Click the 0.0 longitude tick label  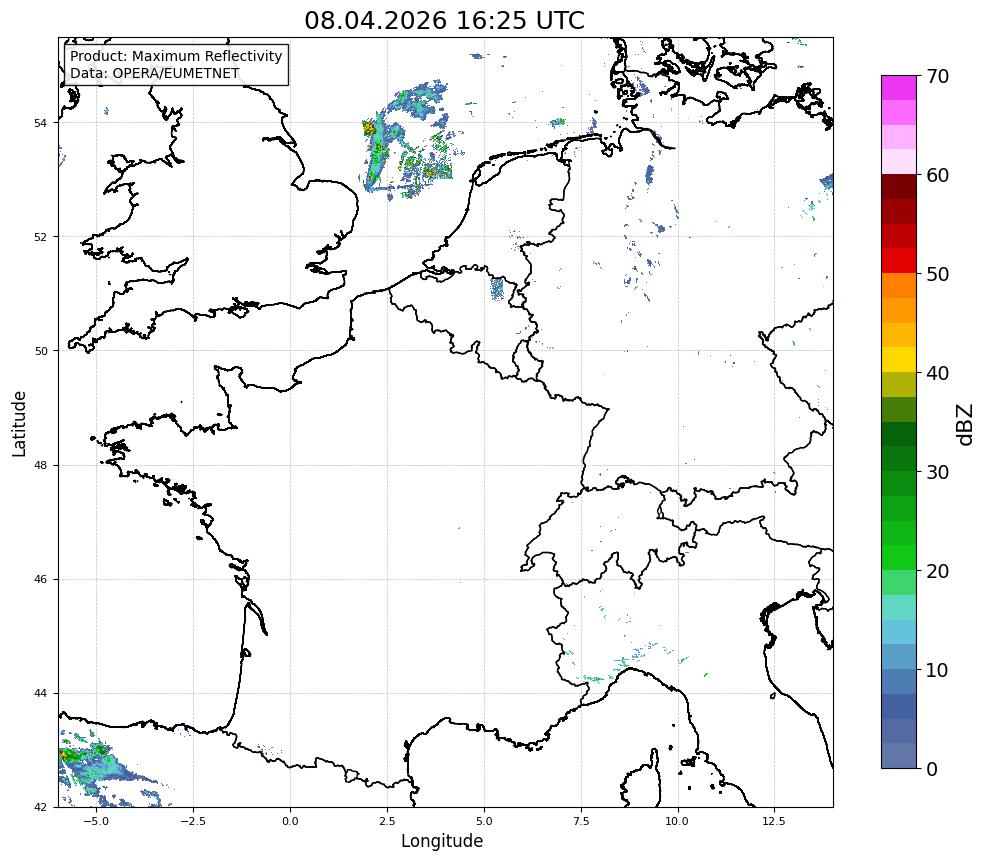pyautogui.click(x=290, y=821)
